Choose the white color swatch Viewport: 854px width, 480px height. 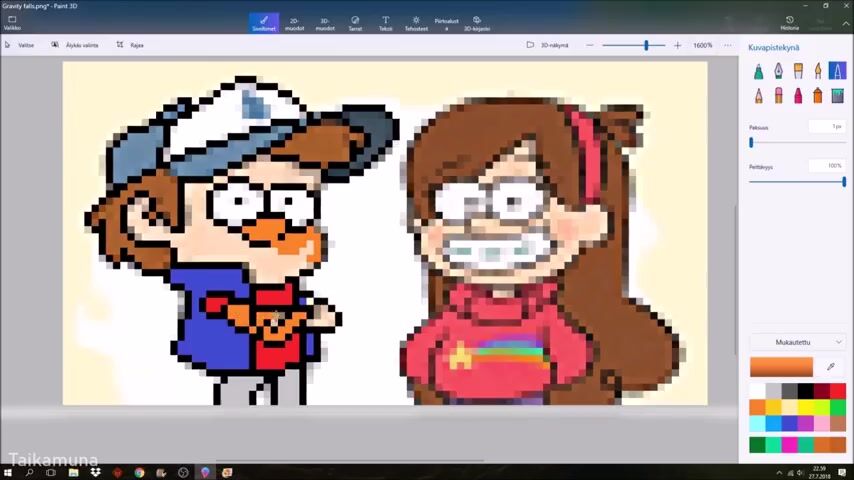click(758, 391)
